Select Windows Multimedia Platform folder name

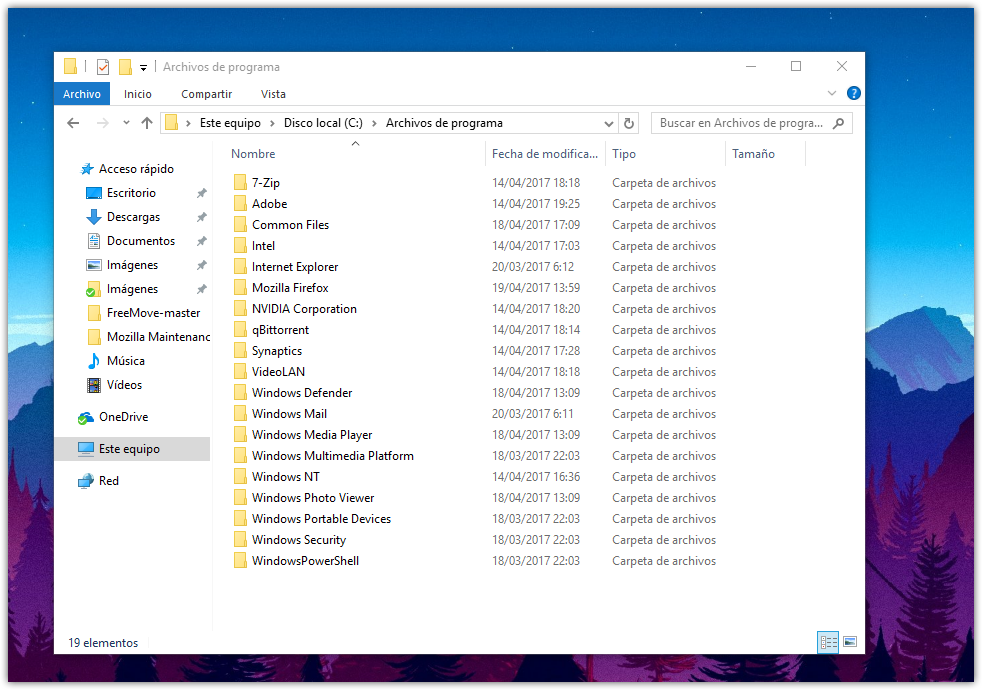pyautogui.click(x=333, y=456)
